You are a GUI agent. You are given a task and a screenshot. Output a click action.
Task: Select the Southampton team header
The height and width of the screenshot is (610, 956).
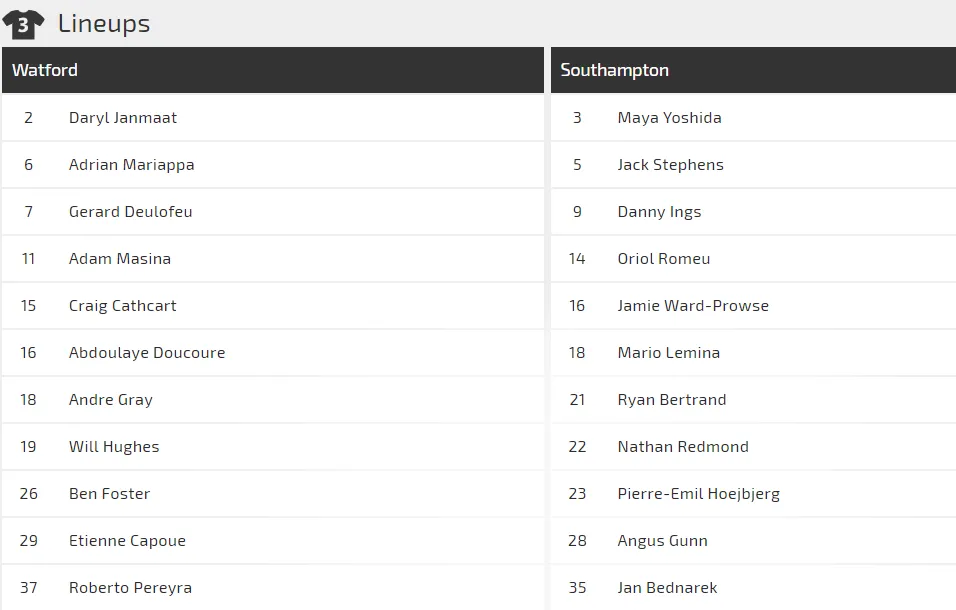[614, 70]
